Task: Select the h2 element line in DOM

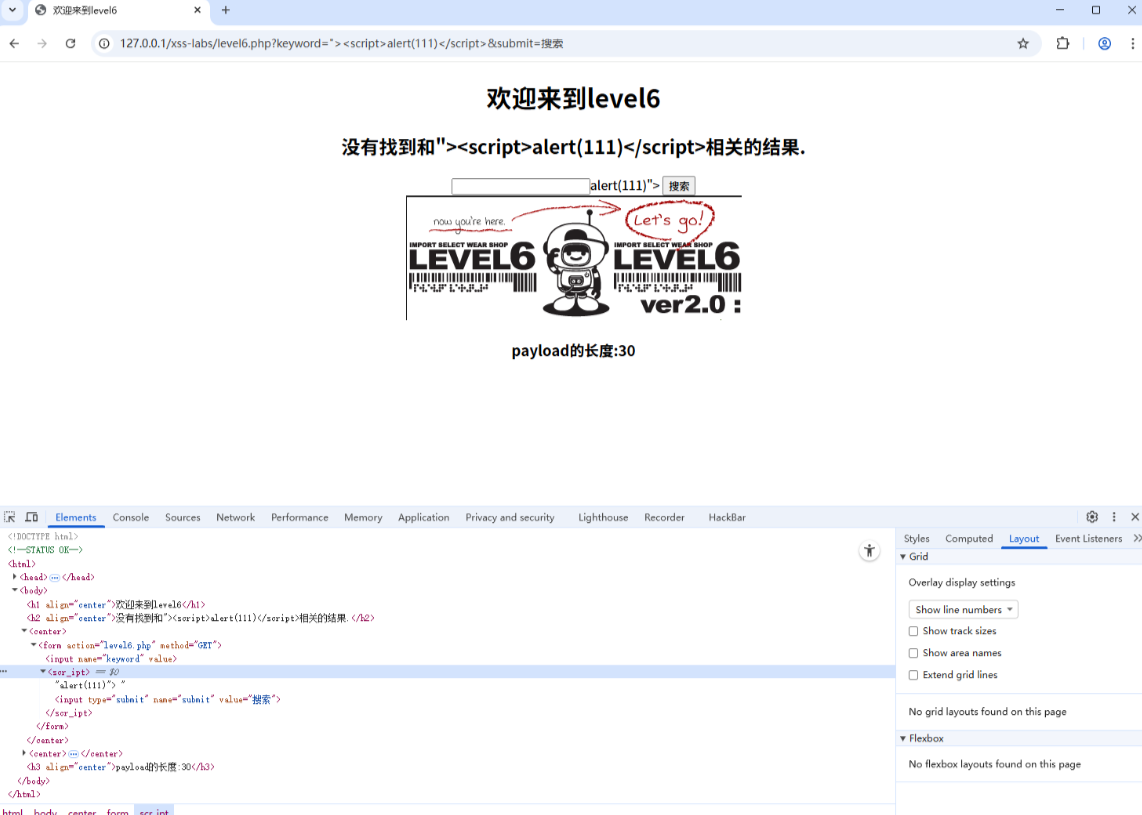Action: pyautogui.click(x=200, y=618)
